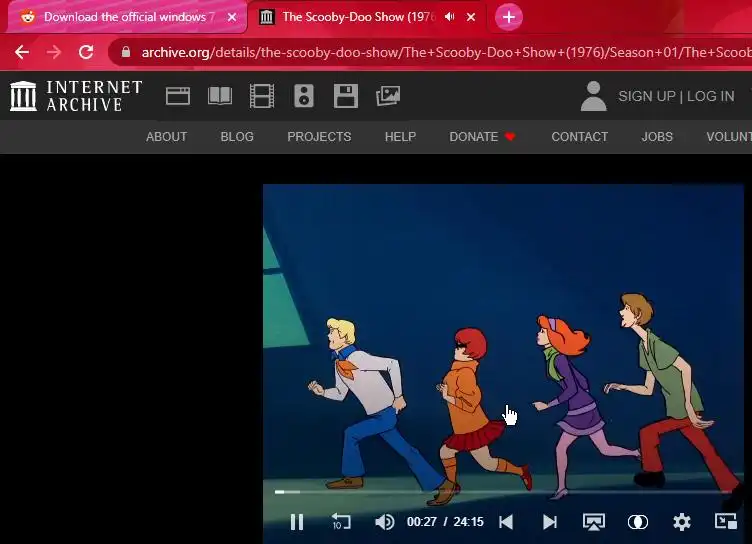Click the AirPlay cast icon
This screenshot has height=544, width=752.
(x=594, y=522)
